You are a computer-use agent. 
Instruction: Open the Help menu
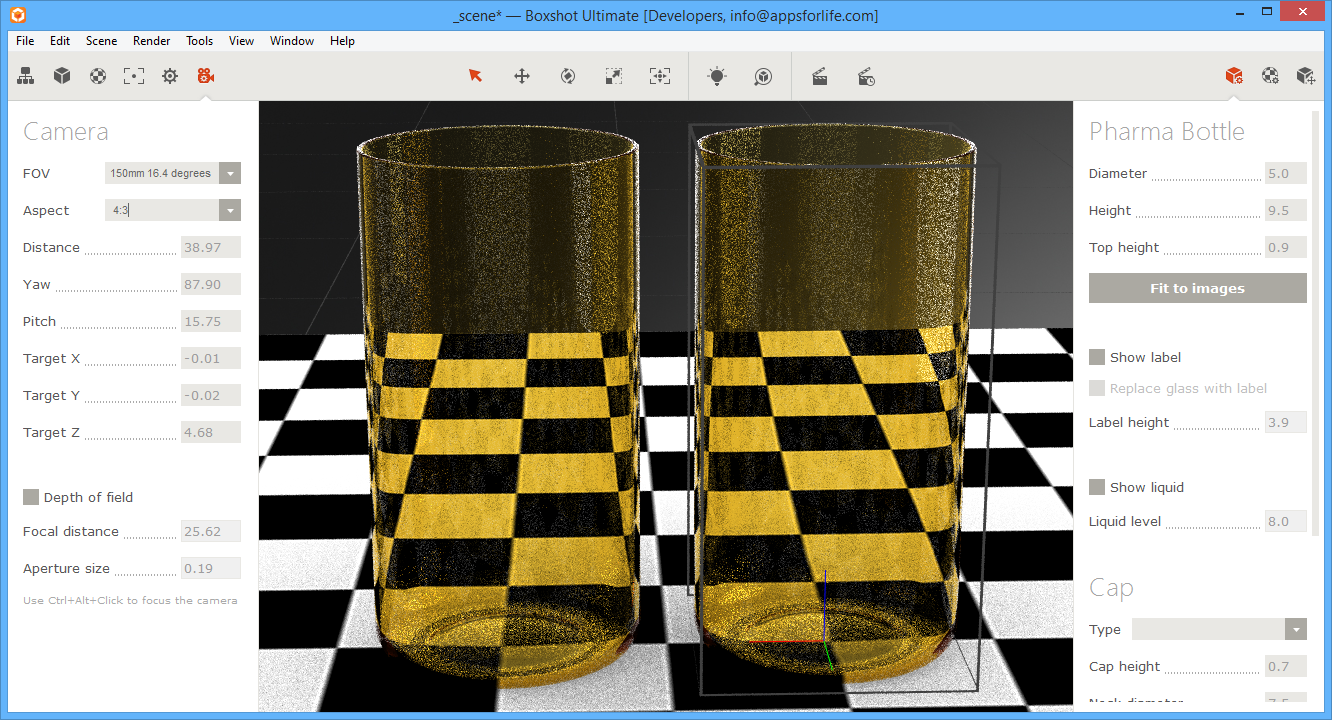pos(342,41)
